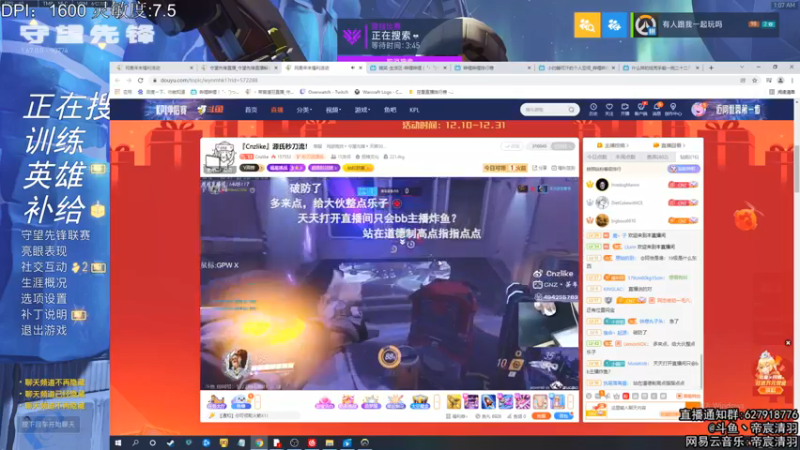800x450 pixels.
Task: Open 补丁说明 in Overwatch menu
Action: pos(44,314)
